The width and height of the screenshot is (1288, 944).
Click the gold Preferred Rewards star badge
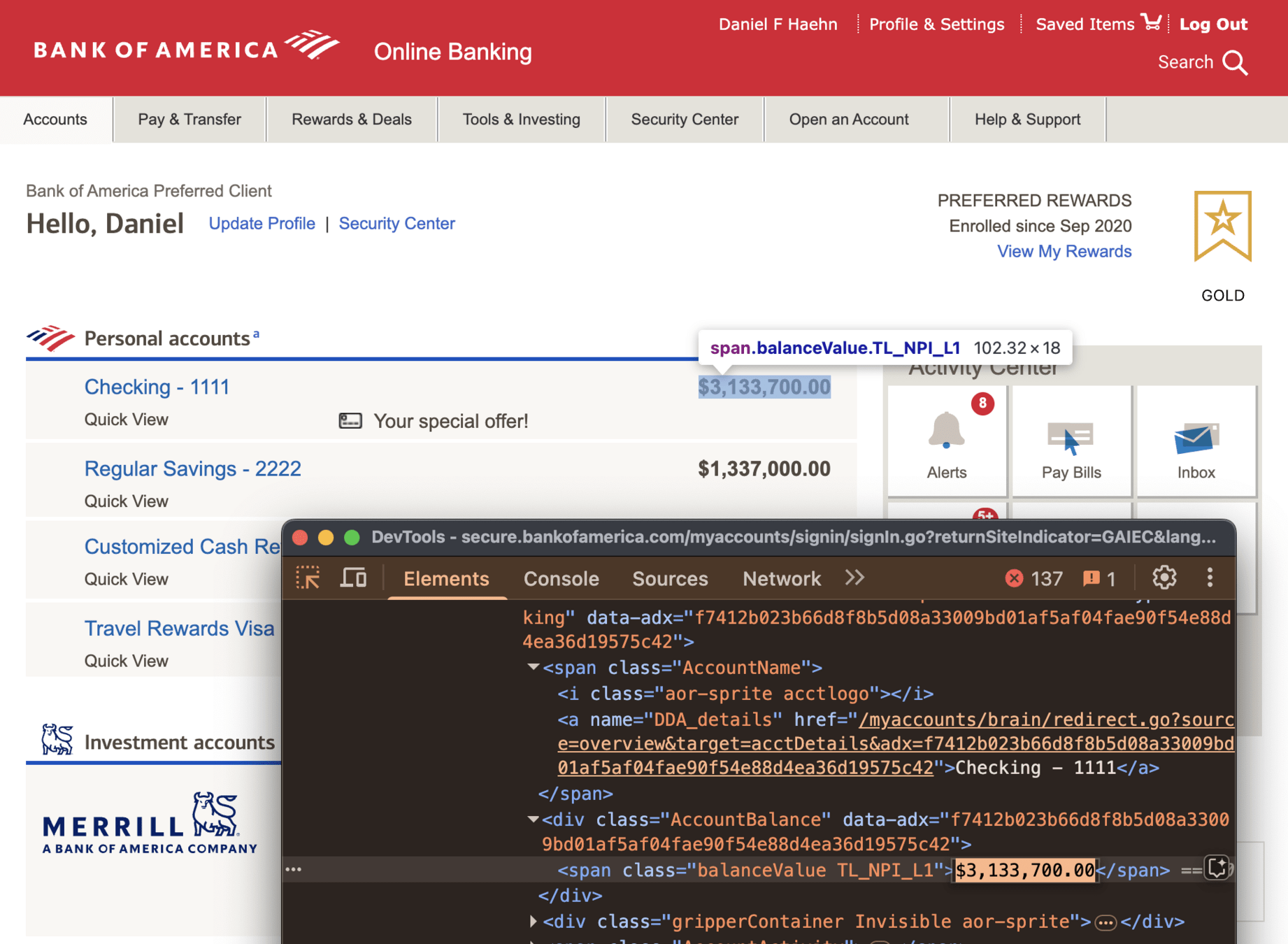1222,226
